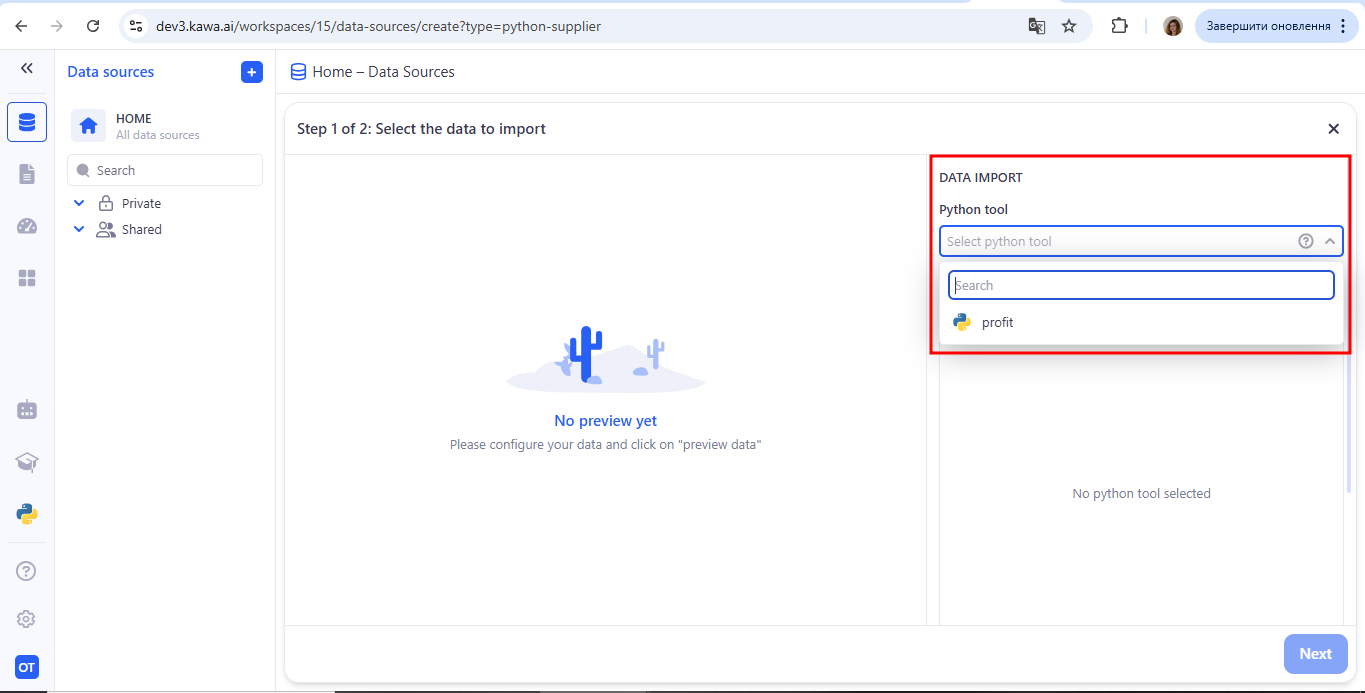Collapse the left sidebar with double chevron
Image resolution: width=1365 pixels, height=693 pixels.
(27, 68)
